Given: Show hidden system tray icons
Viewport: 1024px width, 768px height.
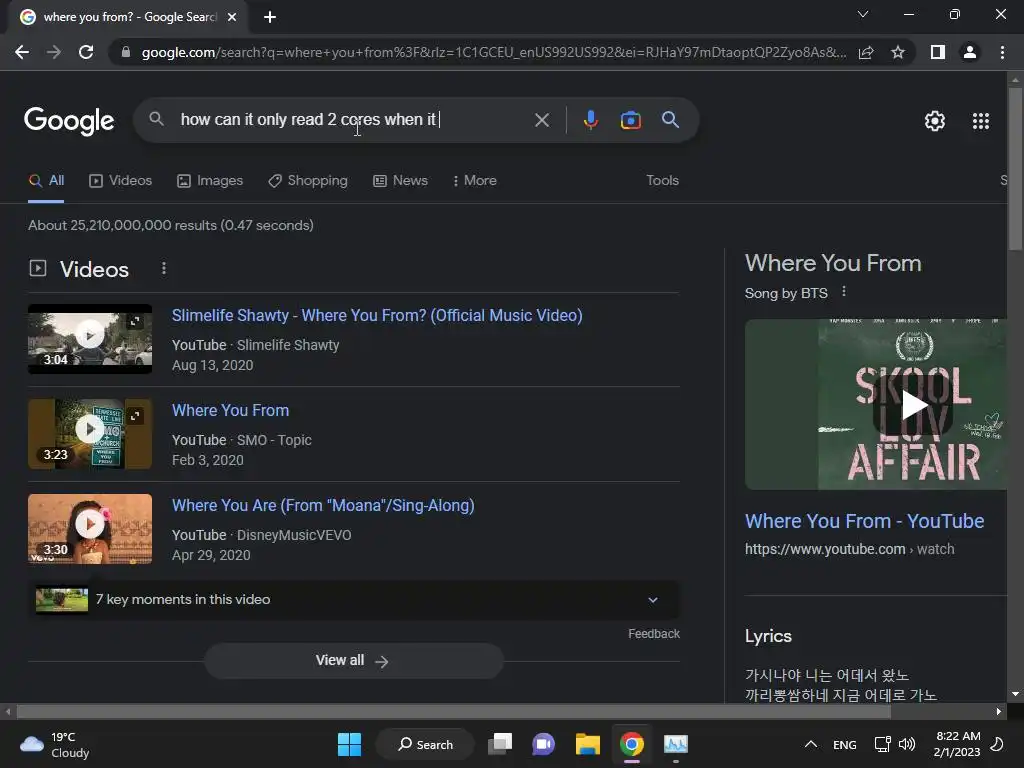Looking at the screenshot, I should point(810,744).
